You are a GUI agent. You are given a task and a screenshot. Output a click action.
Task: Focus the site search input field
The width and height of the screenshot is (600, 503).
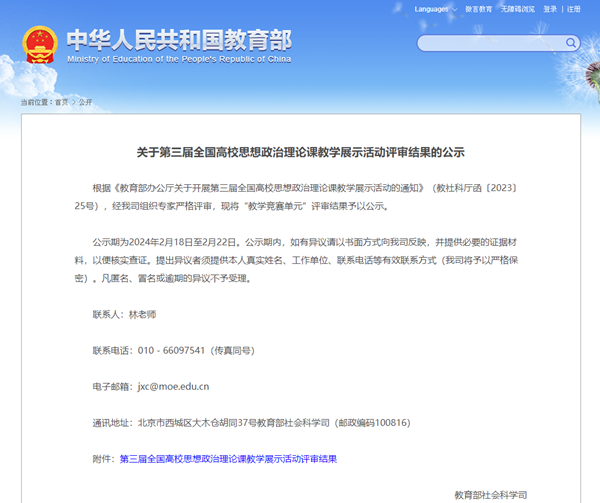[x=490, y=43]
